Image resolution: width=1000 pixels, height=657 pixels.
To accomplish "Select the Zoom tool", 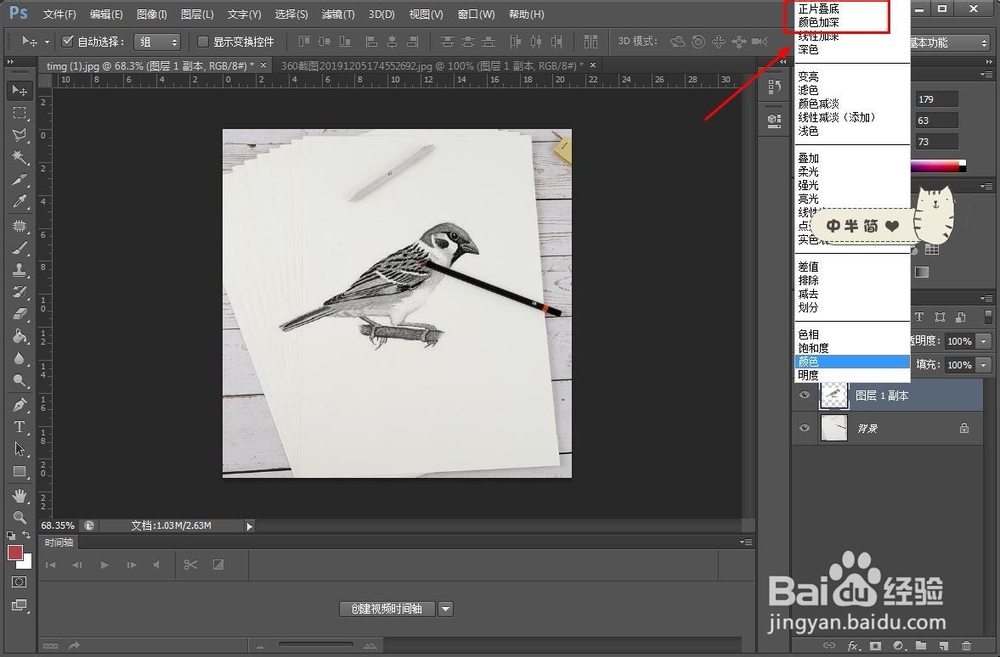I will pyautogui.click(x=19, y=517).
